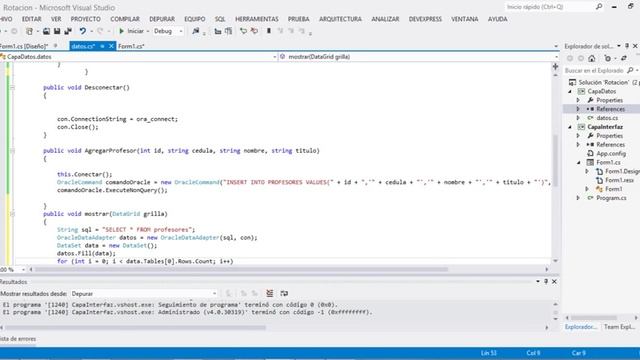
Task: Select Solución 'Rotacion' root node
Action: 603,82
